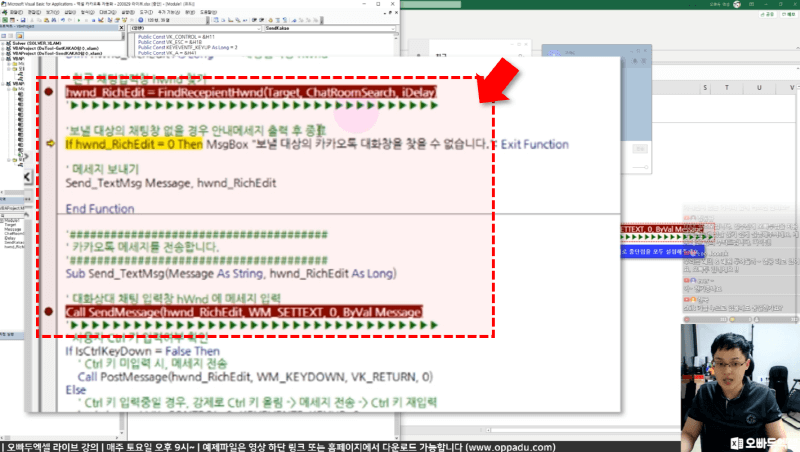Click the first icon of the Edit toolbar
This screenshot has height=452, width=800.
click(x=216, y=20)
